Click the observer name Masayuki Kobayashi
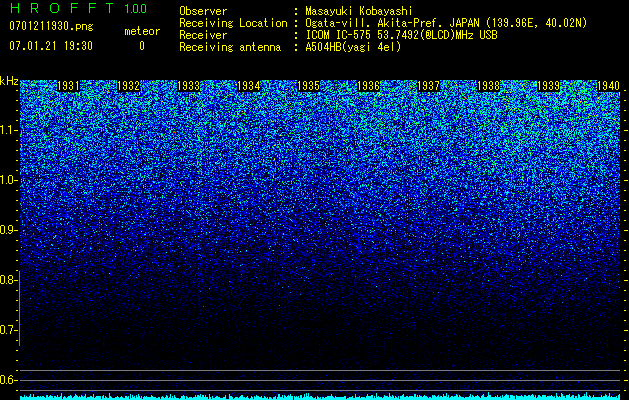This screenshot has width=629, height=400. pyautogui.click(x=359, y=11)
